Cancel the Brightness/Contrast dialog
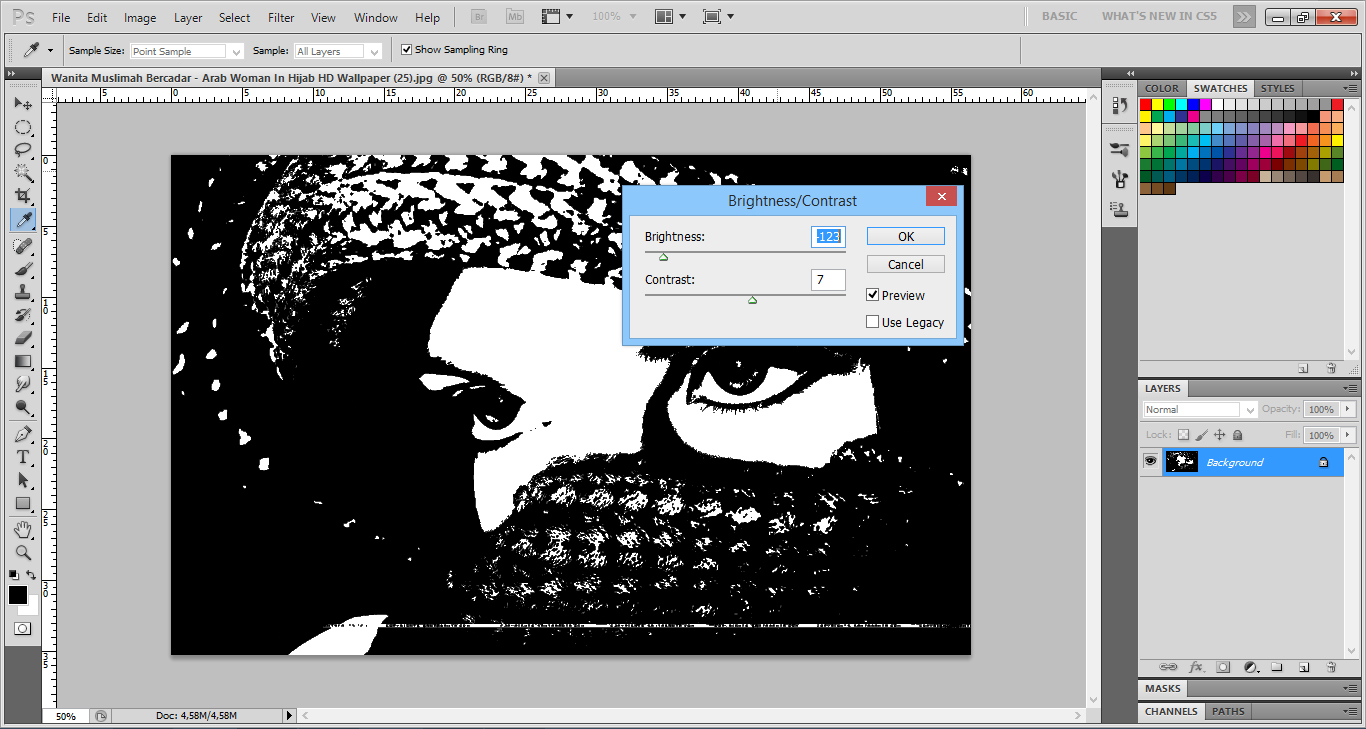 click(x=905, y=264)
